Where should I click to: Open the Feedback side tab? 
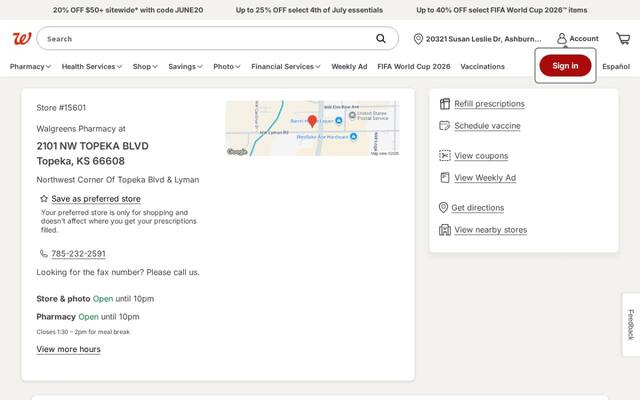coord(631,324)
